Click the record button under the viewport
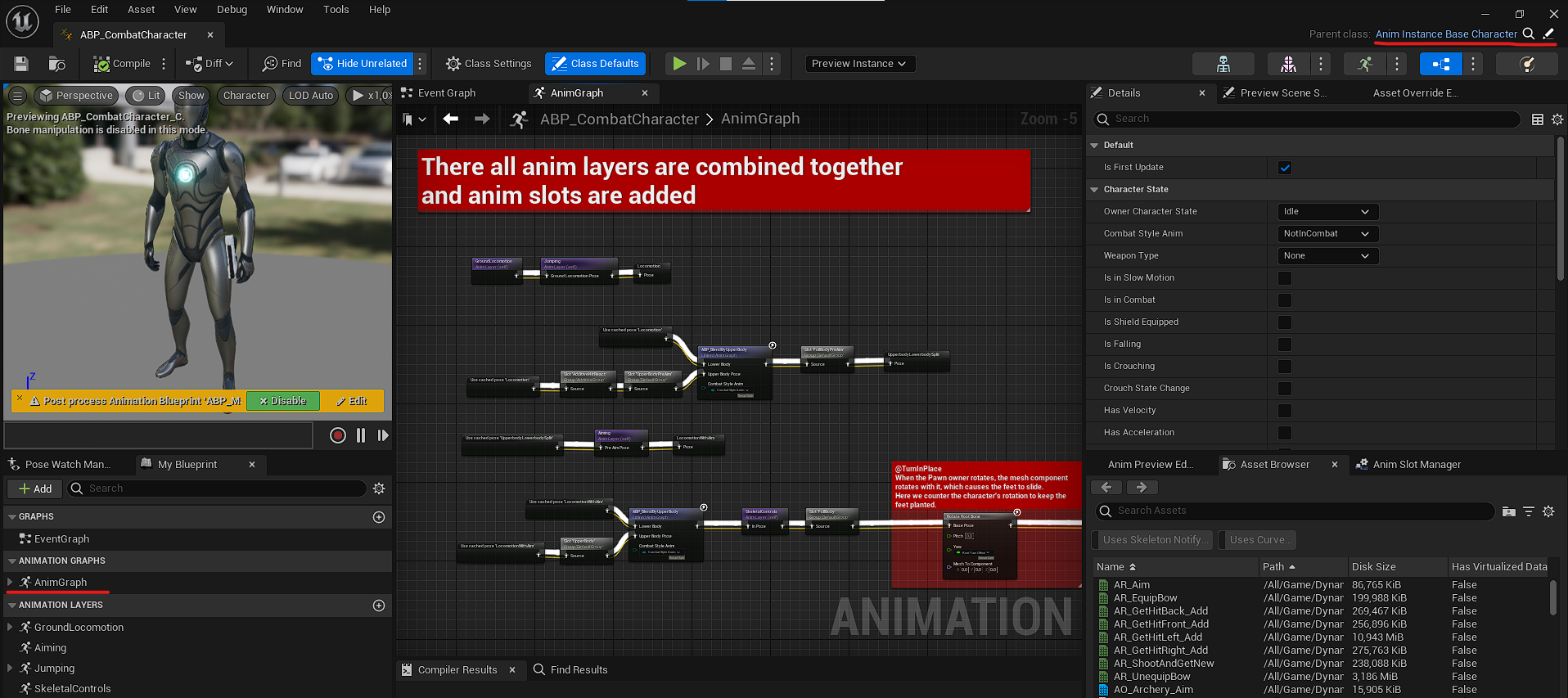The image size is (1568, 698). tap(337, 435)
